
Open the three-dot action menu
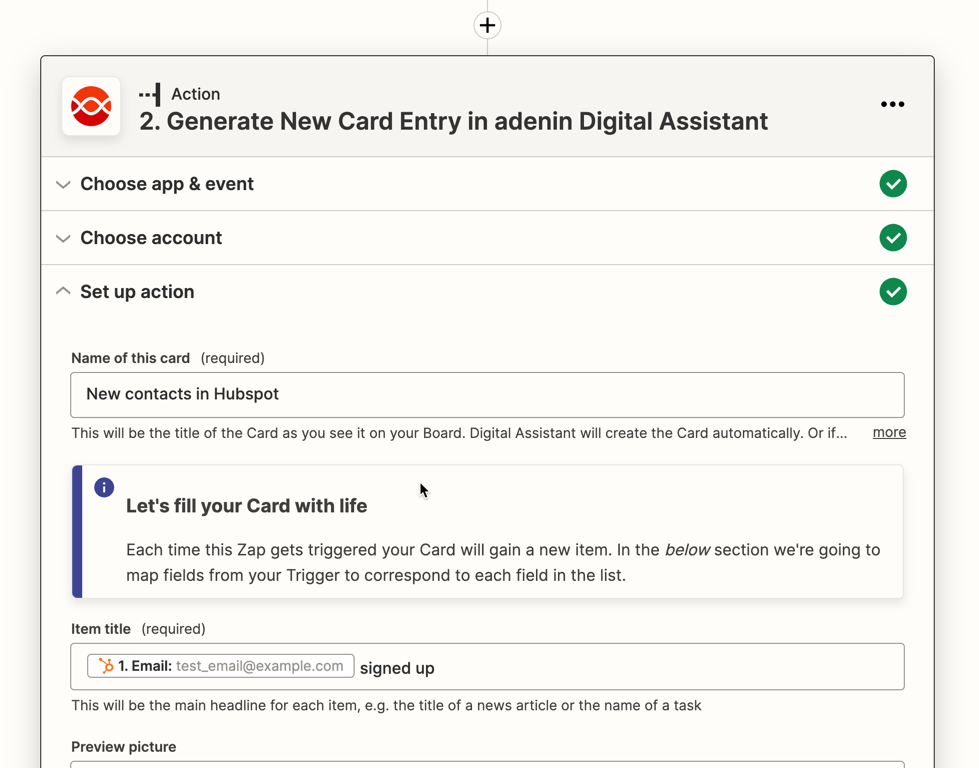[x=892, y=104]
